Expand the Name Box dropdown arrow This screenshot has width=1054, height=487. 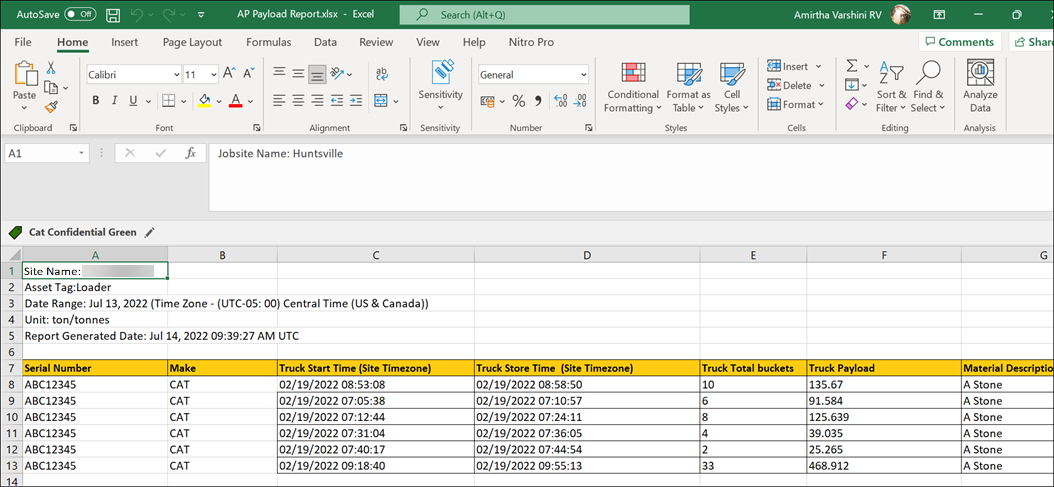[81, 153]
